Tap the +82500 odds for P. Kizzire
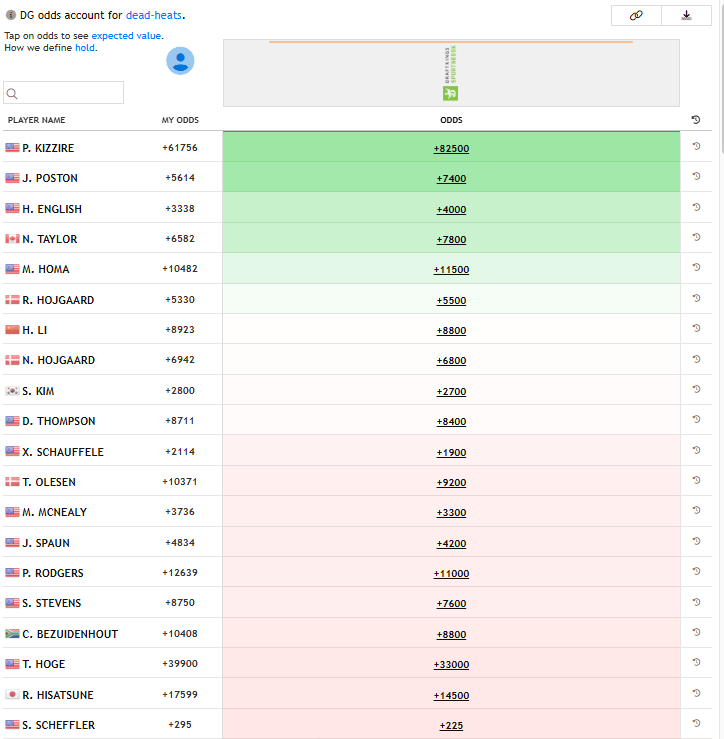This screenshot has height=739, width=724. click(451, 148)
